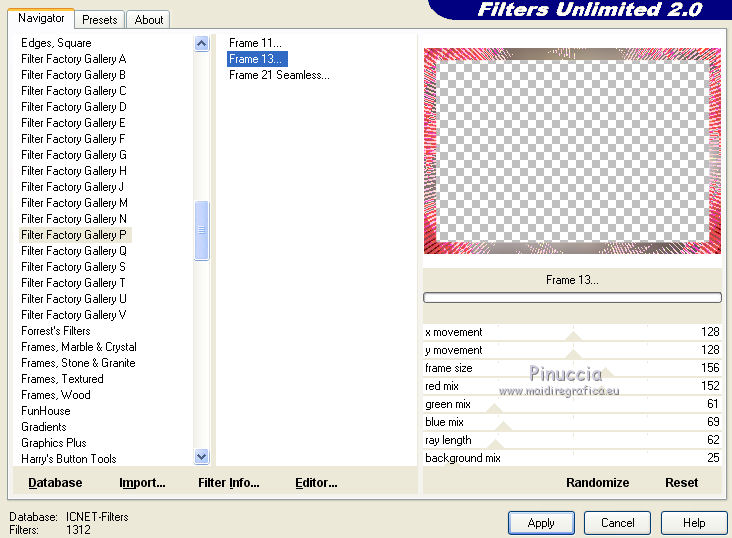Click the Import... button

(x=142, y=482)
